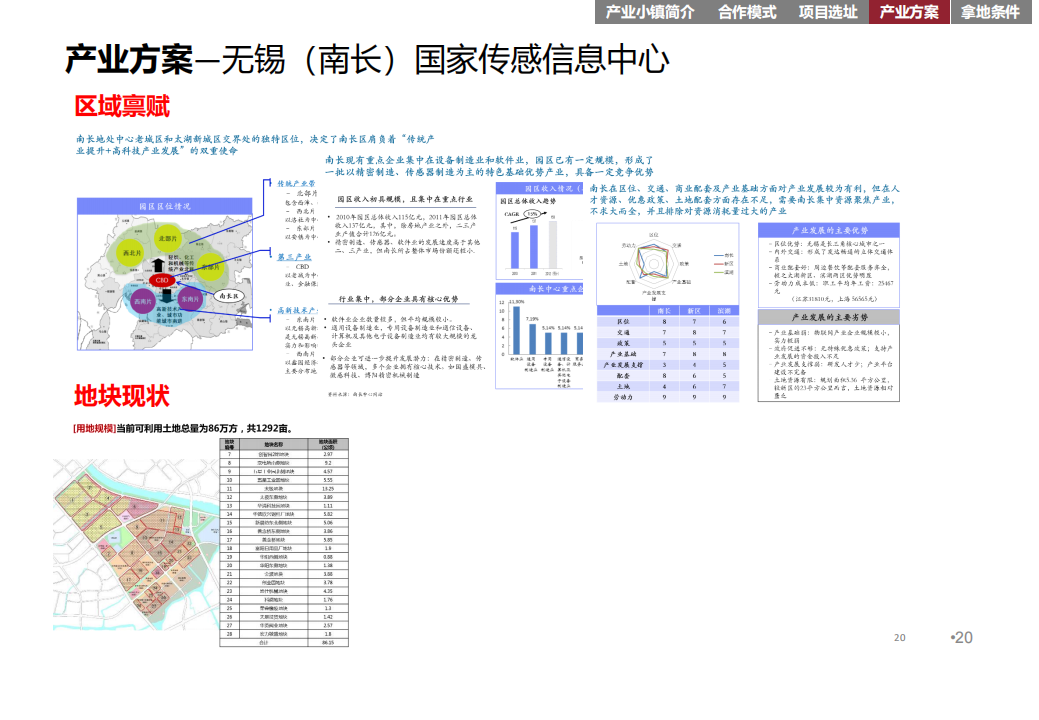Click the 高新技术产业 underlined label
Image resolution: width=1039 pixels, height=720 pixels.
(x=297, y=310)
